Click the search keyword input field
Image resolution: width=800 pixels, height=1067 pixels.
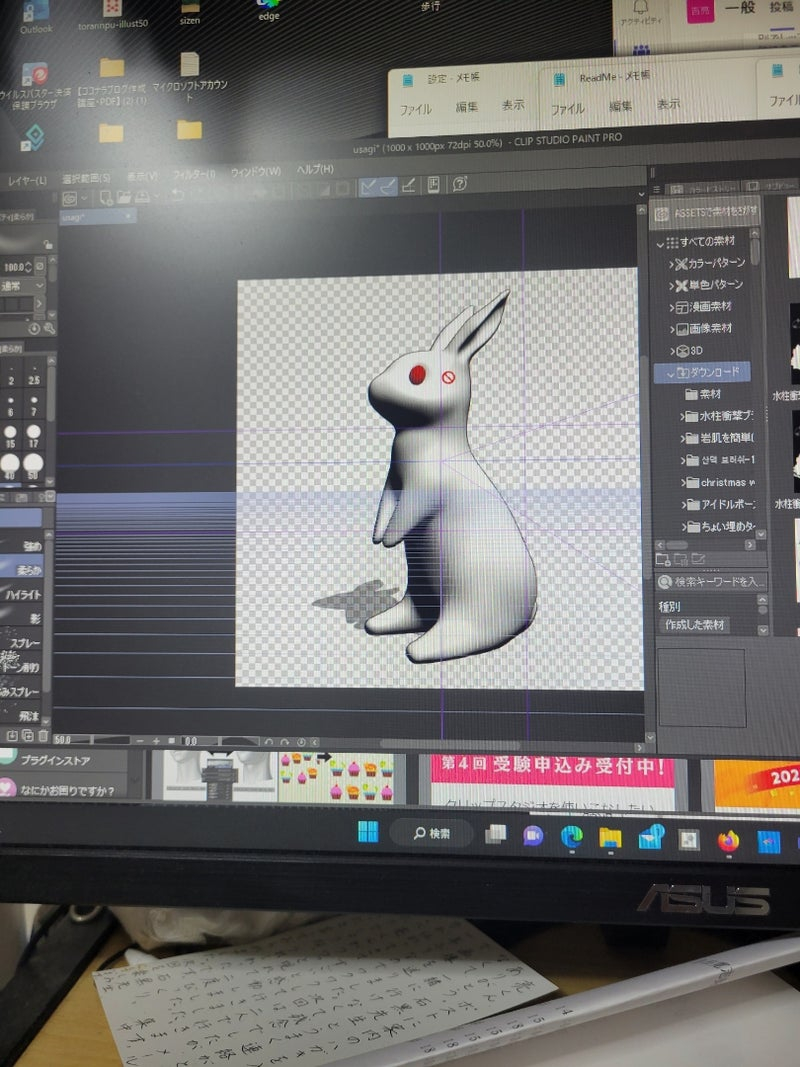(712, 582)
